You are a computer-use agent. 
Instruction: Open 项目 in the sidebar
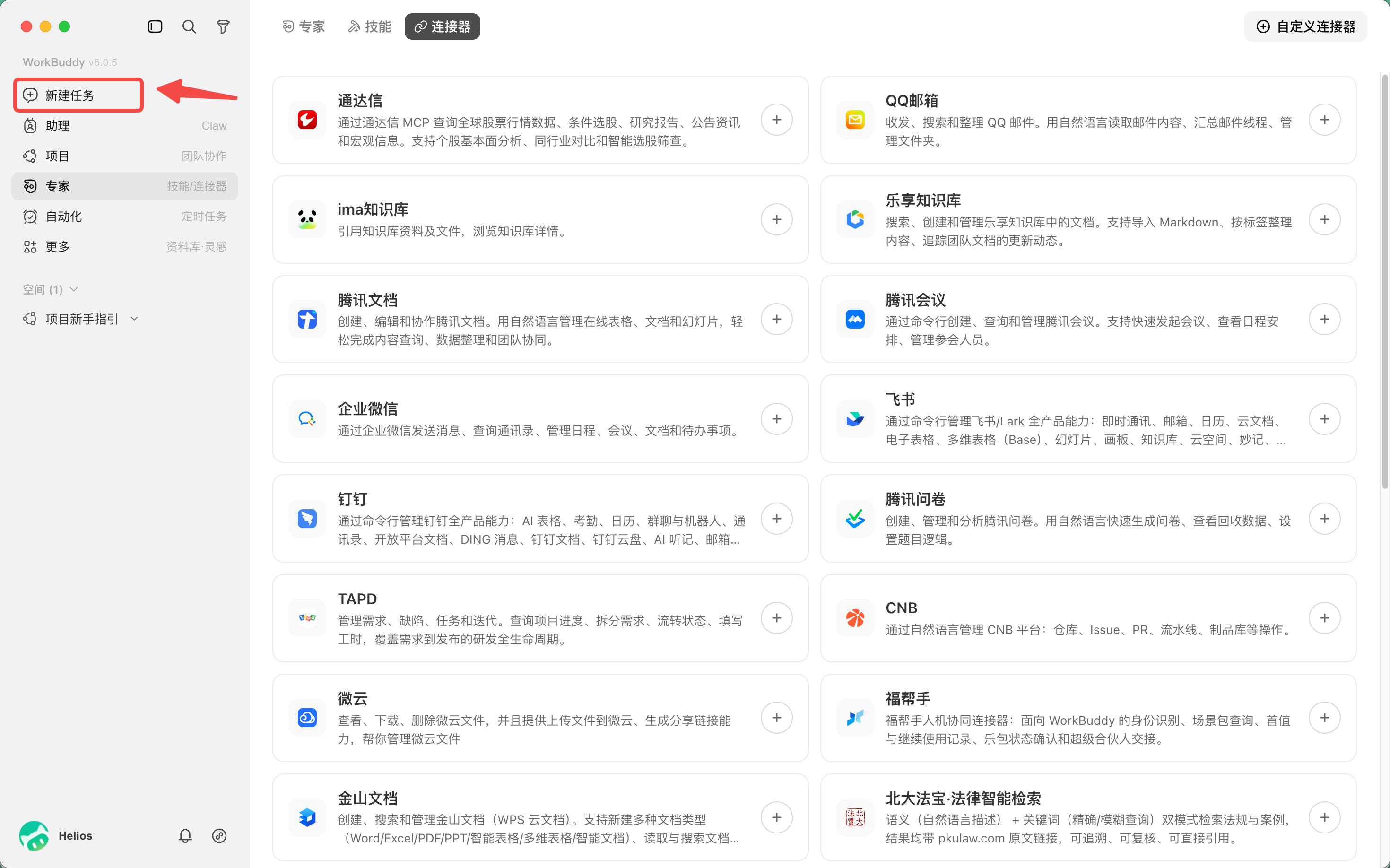click(125, 156)
